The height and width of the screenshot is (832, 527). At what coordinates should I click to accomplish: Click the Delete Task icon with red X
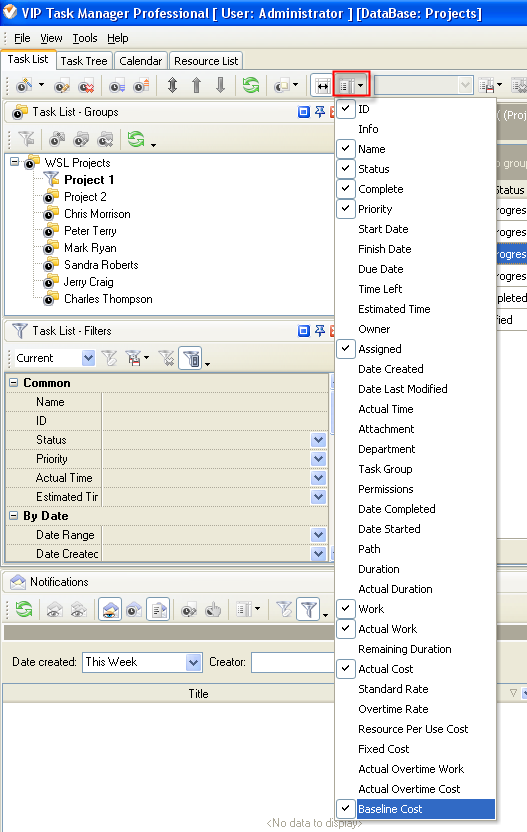pyautogui.click(x=86, y=85)
